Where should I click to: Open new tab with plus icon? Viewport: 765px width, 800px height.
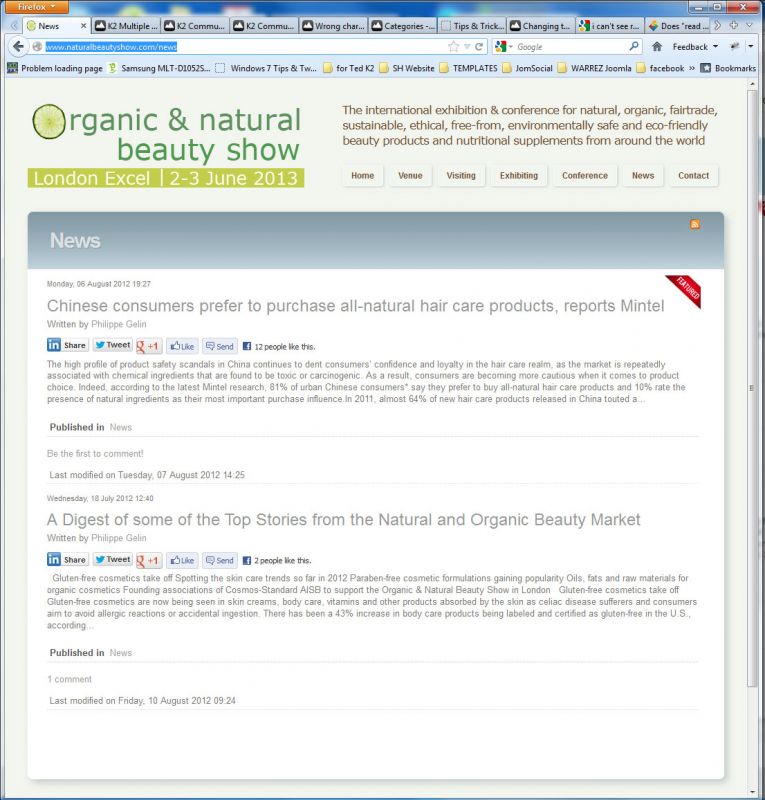pyautogui.click(x=733, y=25)
